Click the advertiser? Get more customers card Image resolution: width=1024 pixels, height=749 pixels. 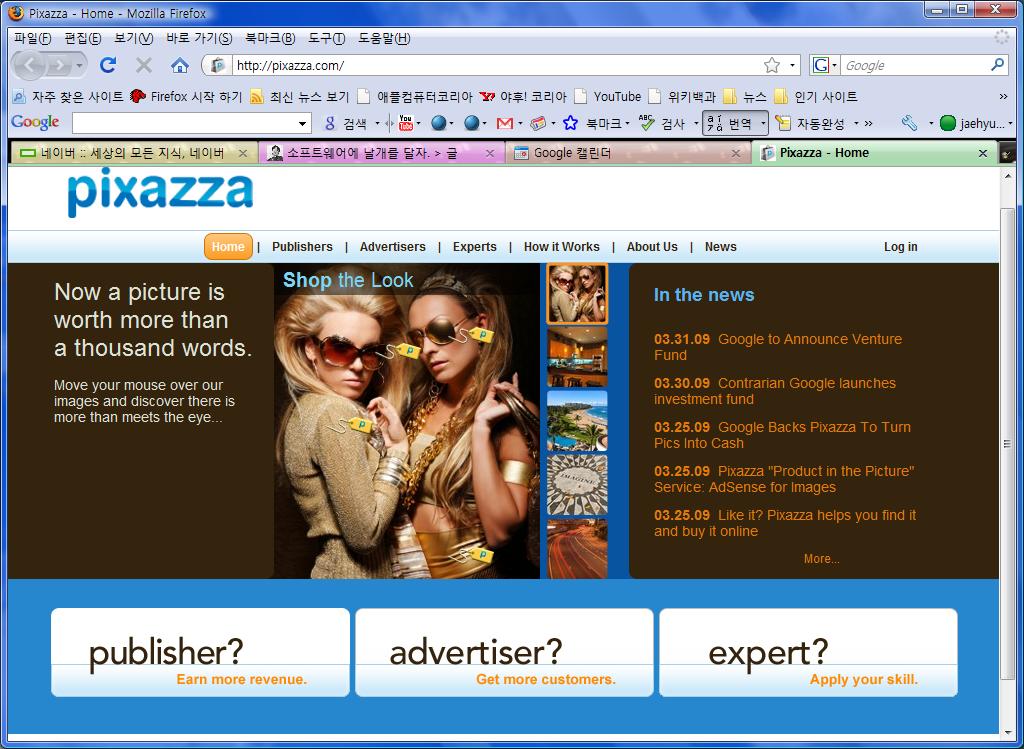coord(504,652)
